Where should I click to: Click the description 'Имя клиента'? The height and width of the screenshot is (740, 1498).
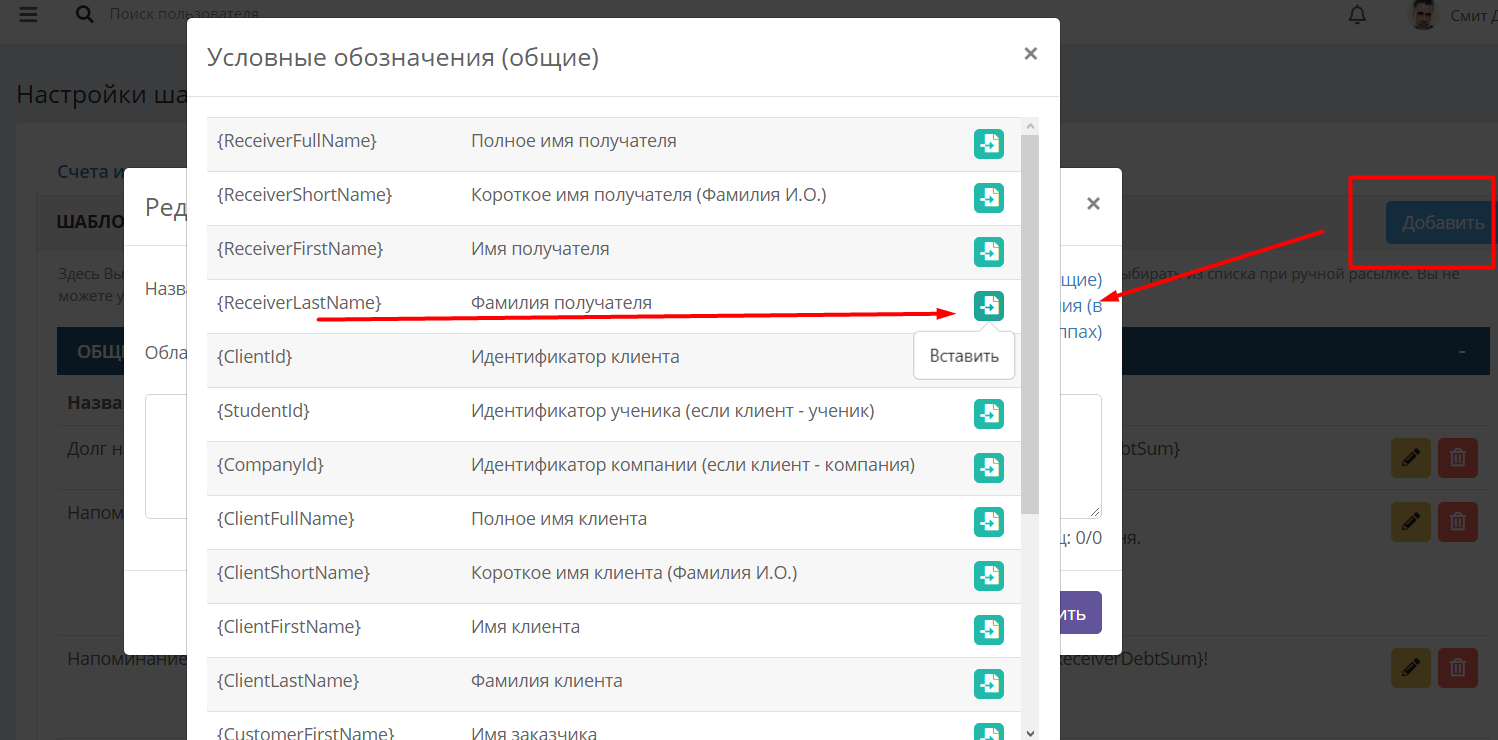(525, 627)
